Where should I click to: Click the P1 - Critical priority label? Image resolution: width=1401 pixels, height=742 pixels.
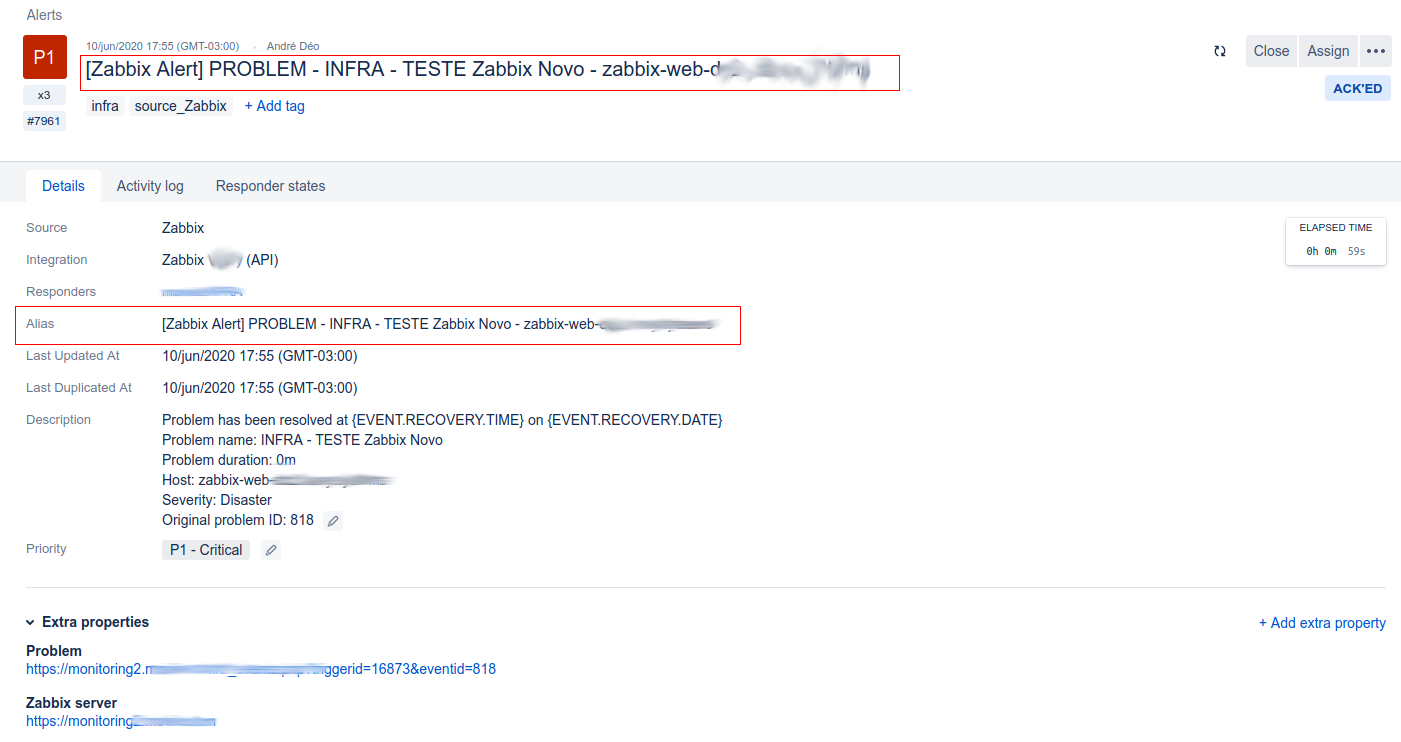[x=206, y=550]
